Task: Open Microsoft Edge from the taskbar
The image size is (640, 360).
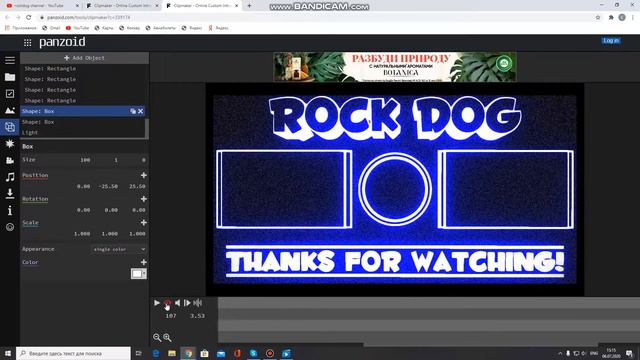Action: click(156, 353)
